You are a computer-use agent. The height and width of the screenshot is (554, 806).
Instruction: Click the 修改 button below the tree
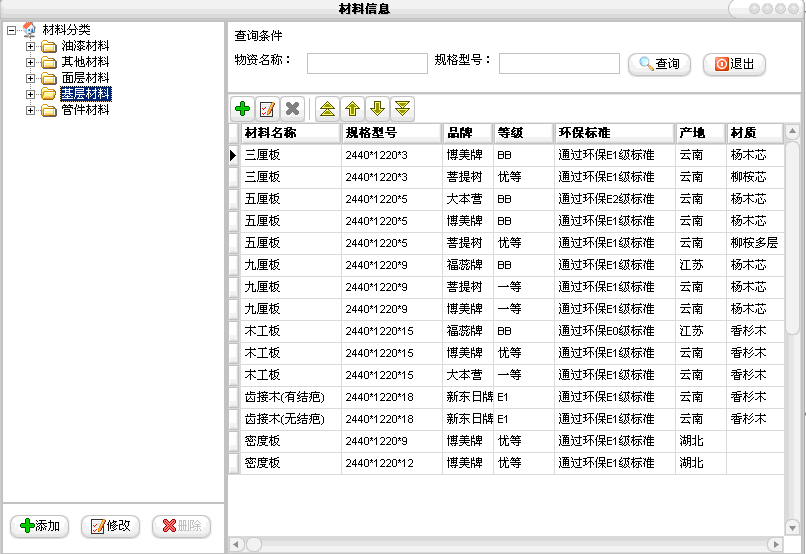(x=110, y=526)
